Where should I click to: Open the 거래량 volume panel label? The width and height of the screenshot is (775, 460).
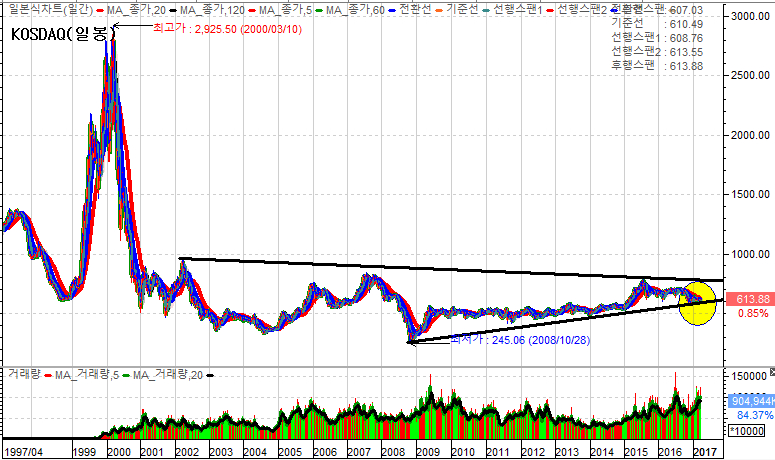pos(22,374)
